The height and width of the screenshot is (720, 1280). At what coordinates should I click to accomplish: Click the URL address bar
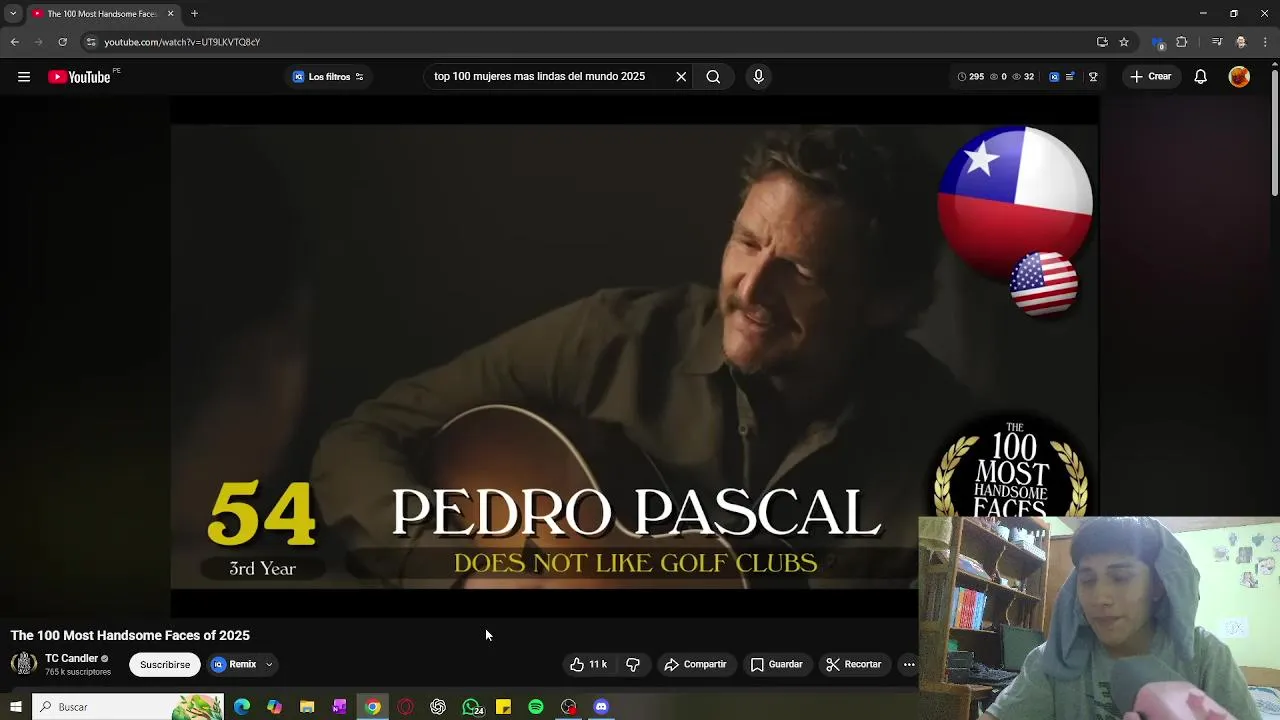(590, 42)
